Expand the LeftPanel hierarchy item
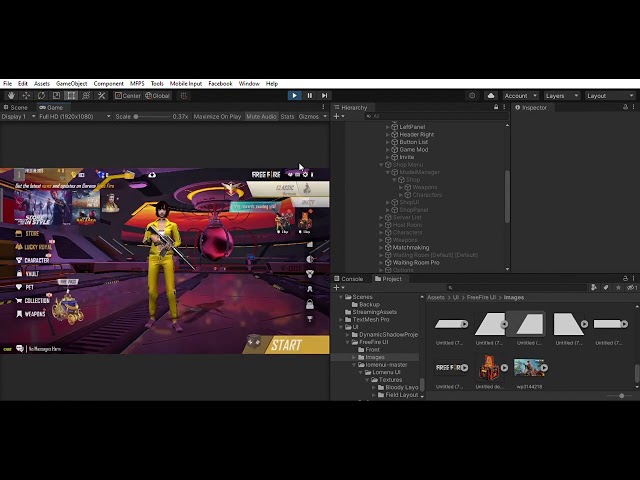 pos(387,127)
